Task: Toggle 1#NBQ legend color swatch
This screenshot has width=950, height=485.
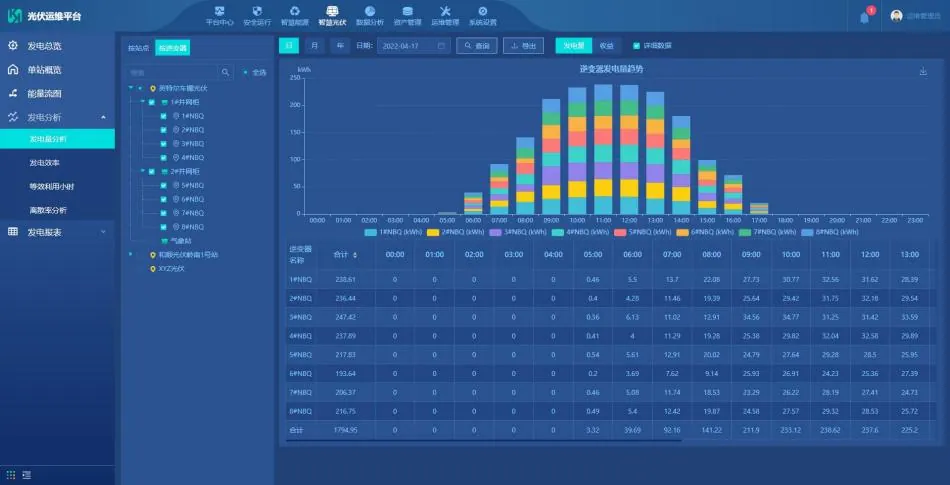Action: (x=371, y=232)
